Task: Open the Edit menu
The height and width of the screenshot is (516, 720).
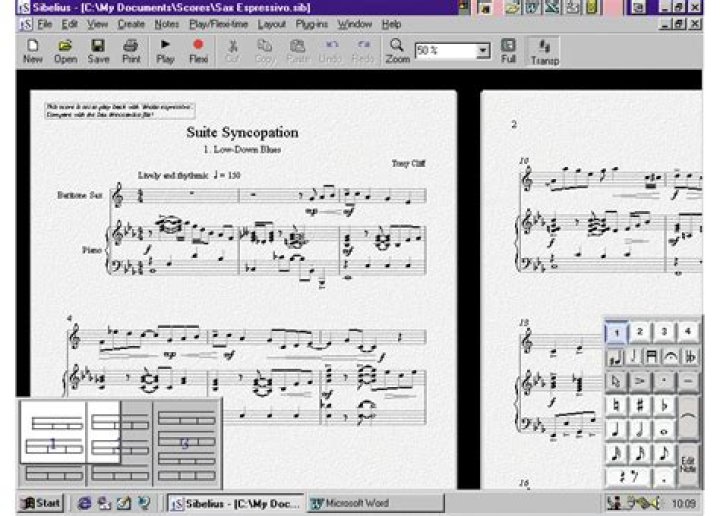Action: pyautogui.click(x=70, y=24)
